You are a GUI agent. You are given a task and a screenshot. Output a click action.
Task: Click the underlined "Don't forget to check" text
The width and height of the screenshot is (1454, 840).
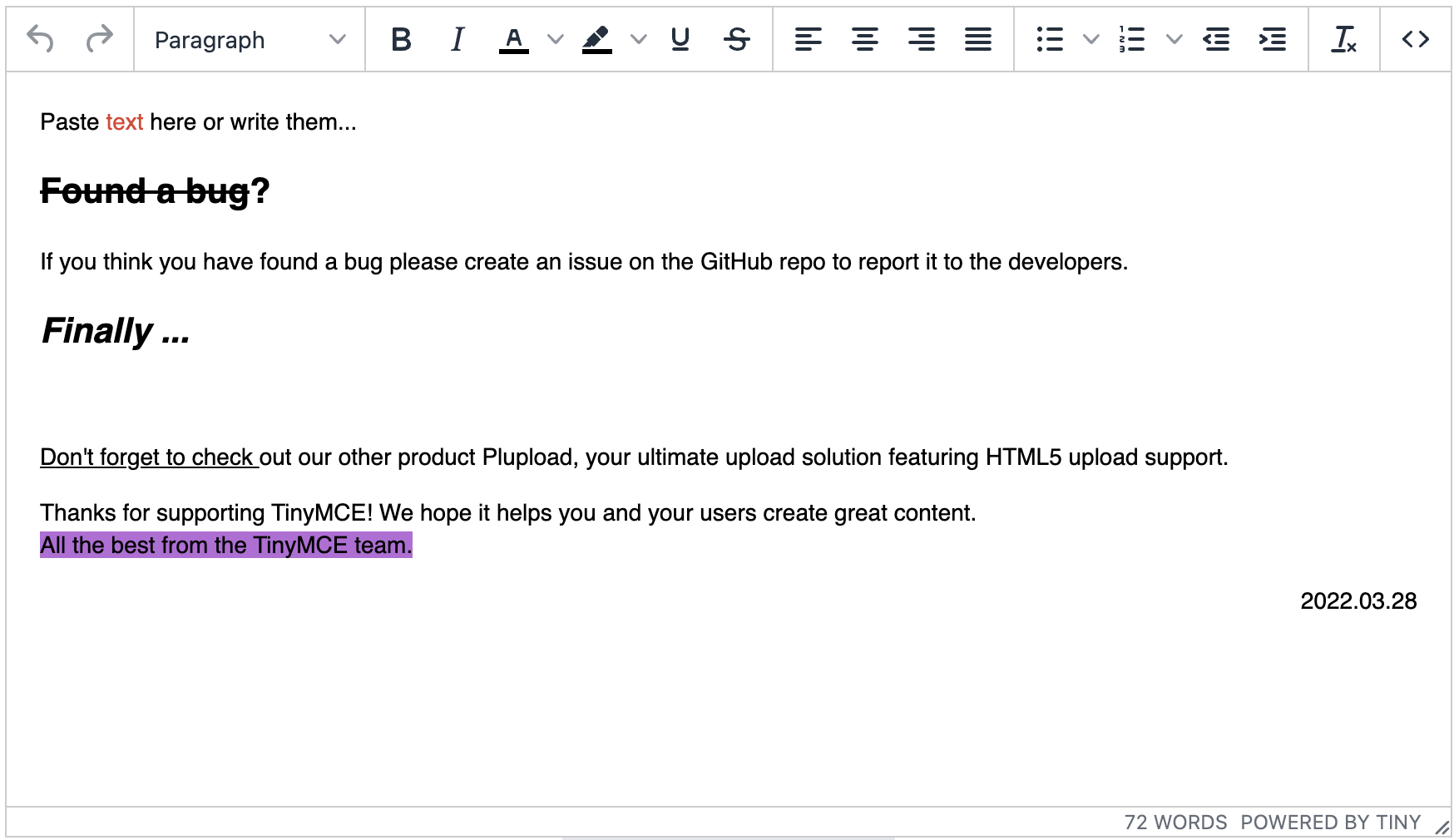[150, 457]
